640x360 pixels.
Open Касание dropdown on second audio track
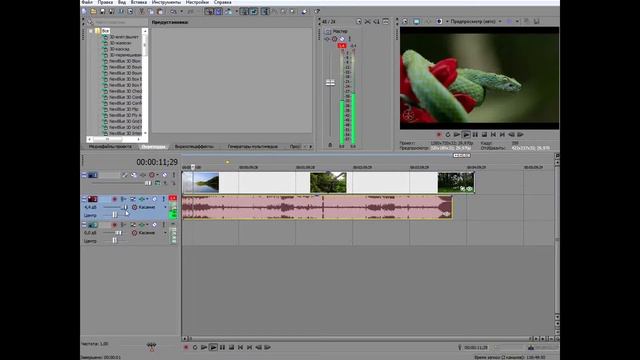point(165,233)
